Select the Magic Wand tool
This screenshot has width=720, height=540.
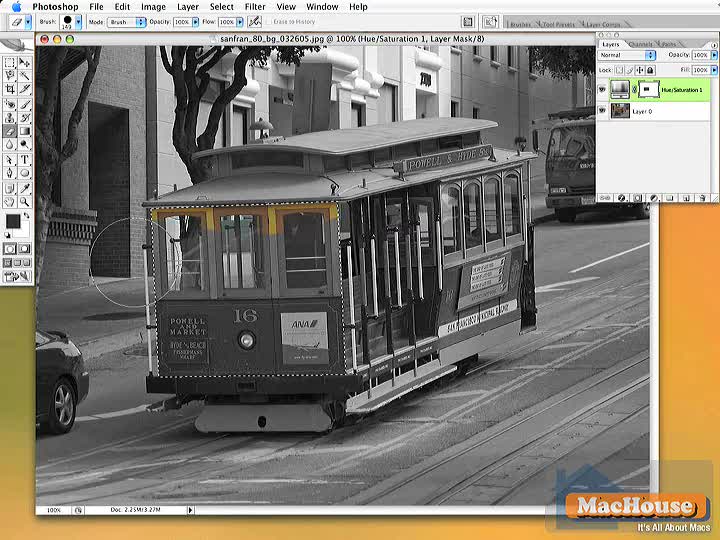(x=24, y=75)
